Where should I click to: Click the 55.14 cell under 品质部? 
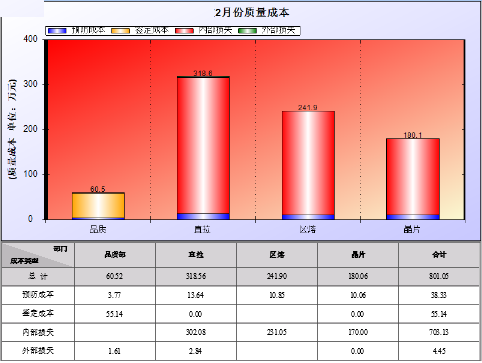(x=115, y=314)
